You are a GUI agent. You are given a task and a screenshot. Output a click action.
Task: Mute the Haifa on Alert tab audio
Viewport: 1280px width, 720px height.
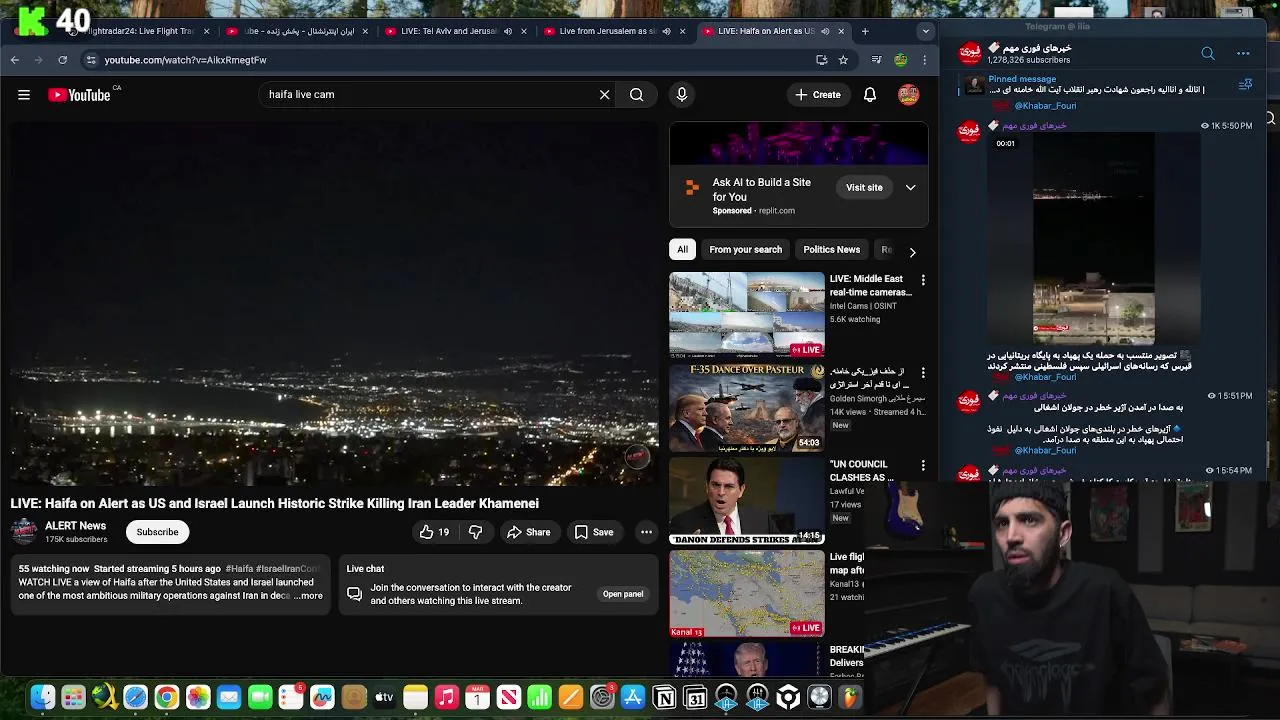[x=825, y=31]
